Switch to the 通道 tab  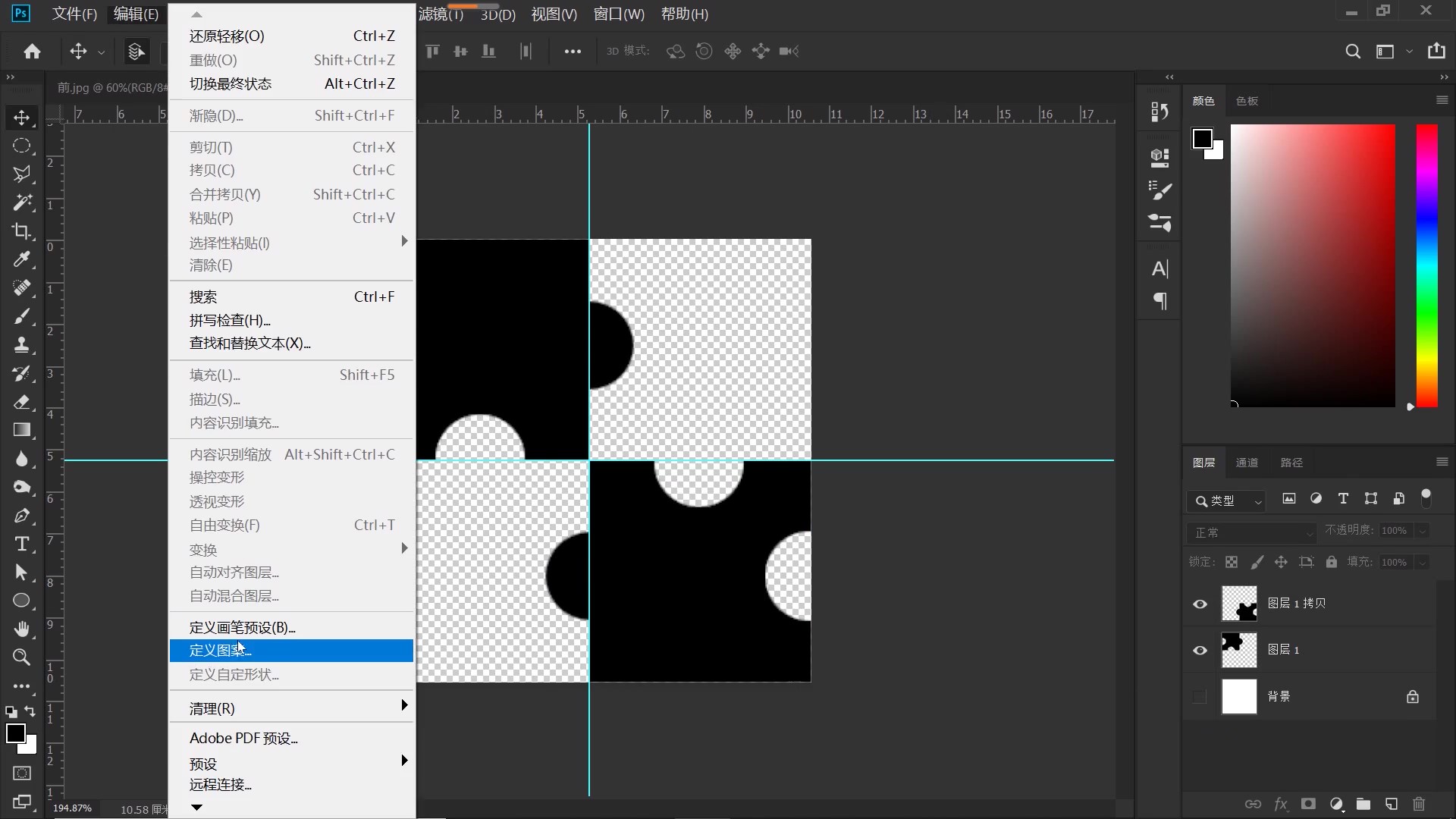point(1247,463)
